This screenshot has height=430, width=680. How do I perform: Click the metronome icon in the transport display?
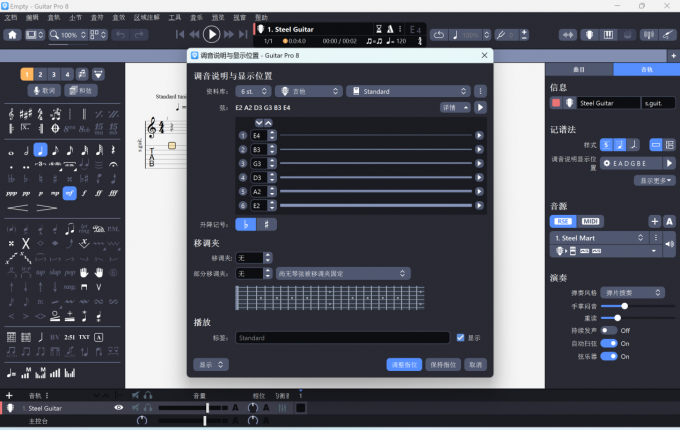pyautogui.click(x=390, y=29)
